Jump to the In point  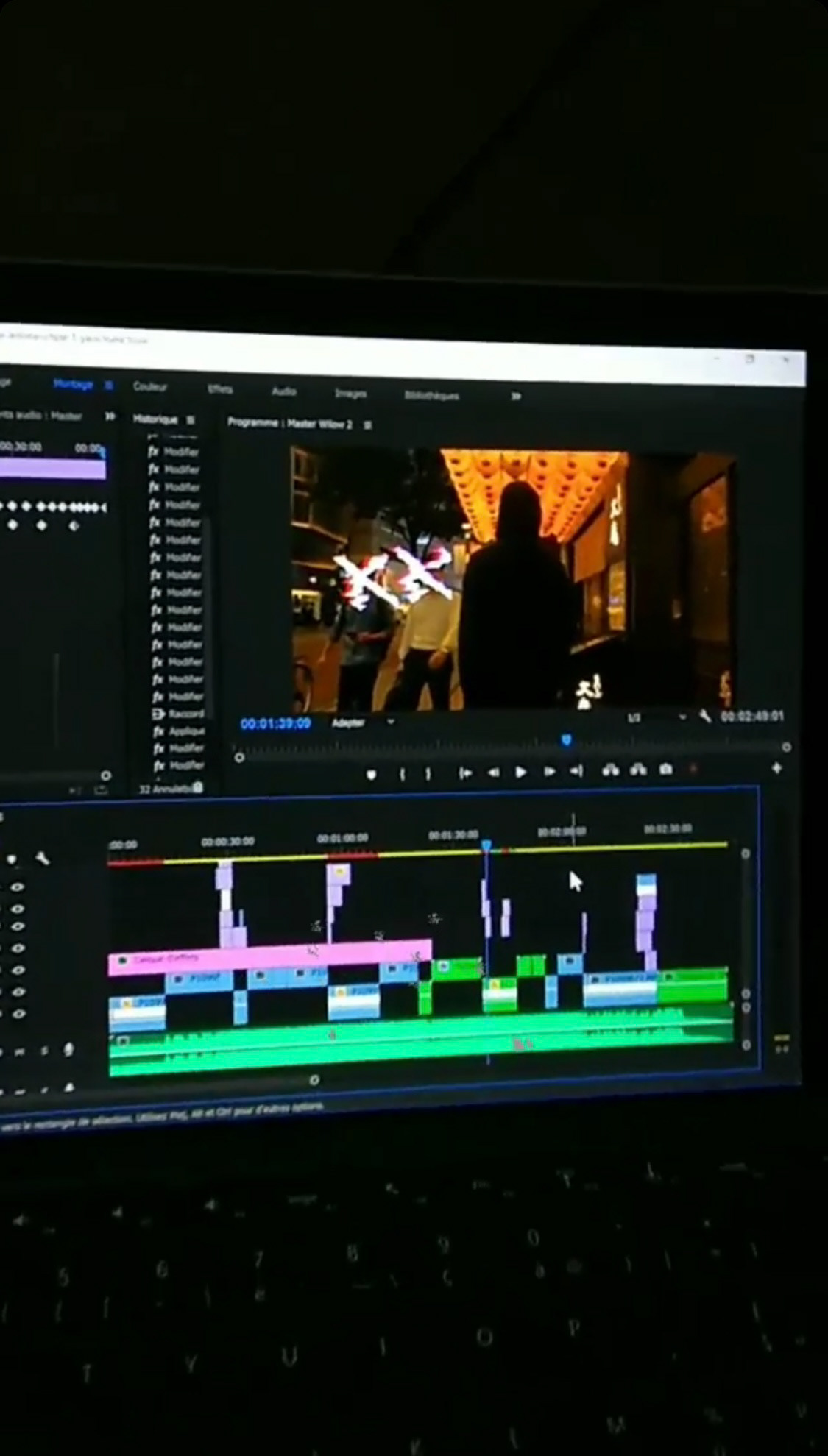click(465, 773)
